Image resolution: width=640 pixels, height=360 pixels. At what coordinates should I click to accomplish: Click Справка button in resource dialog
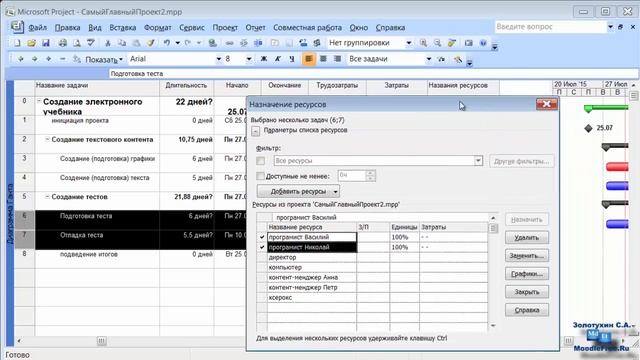(527, 310)
